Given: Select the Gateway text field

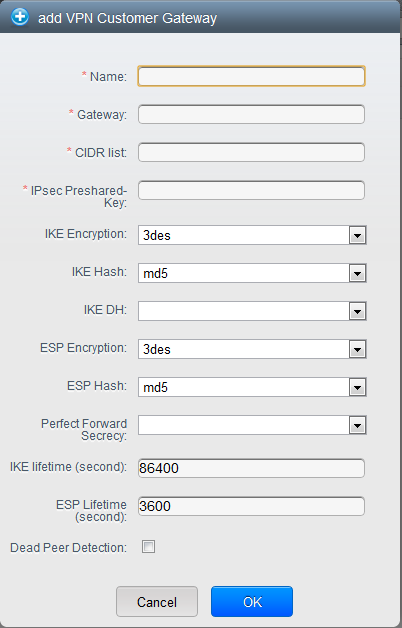Looking at the screenshot, I should point(251,114).
